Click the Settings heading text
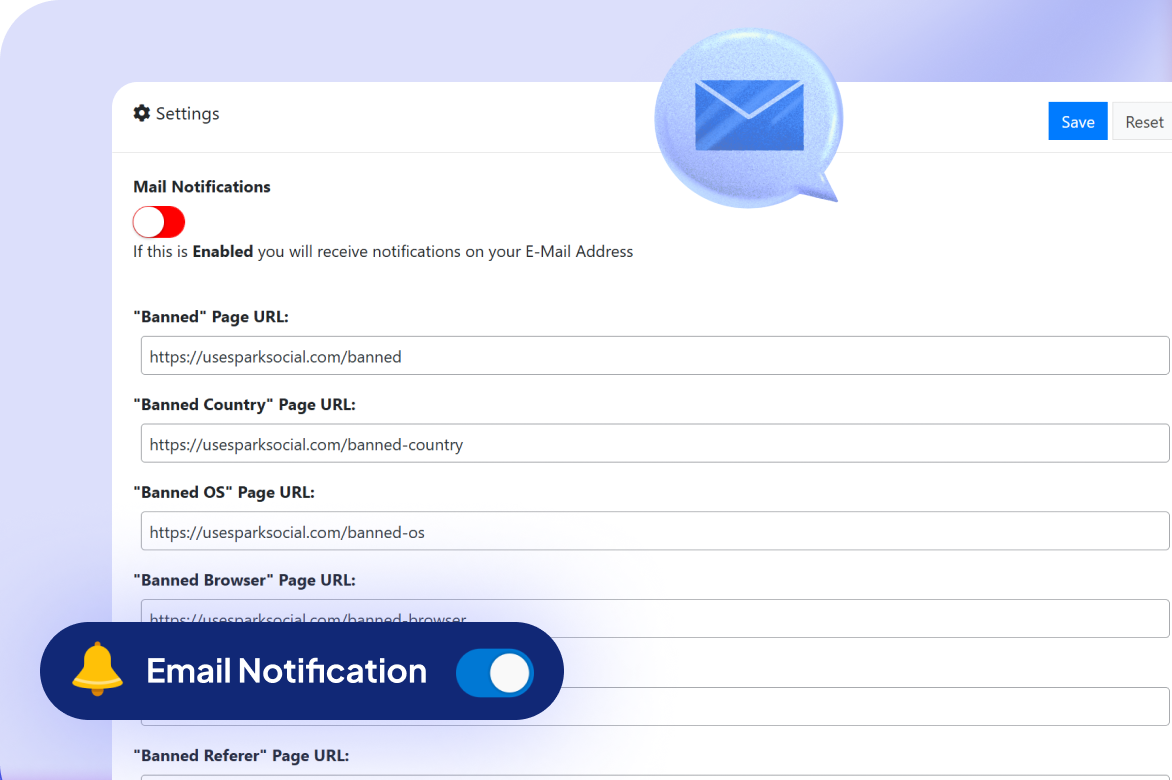 pos(187,113)
